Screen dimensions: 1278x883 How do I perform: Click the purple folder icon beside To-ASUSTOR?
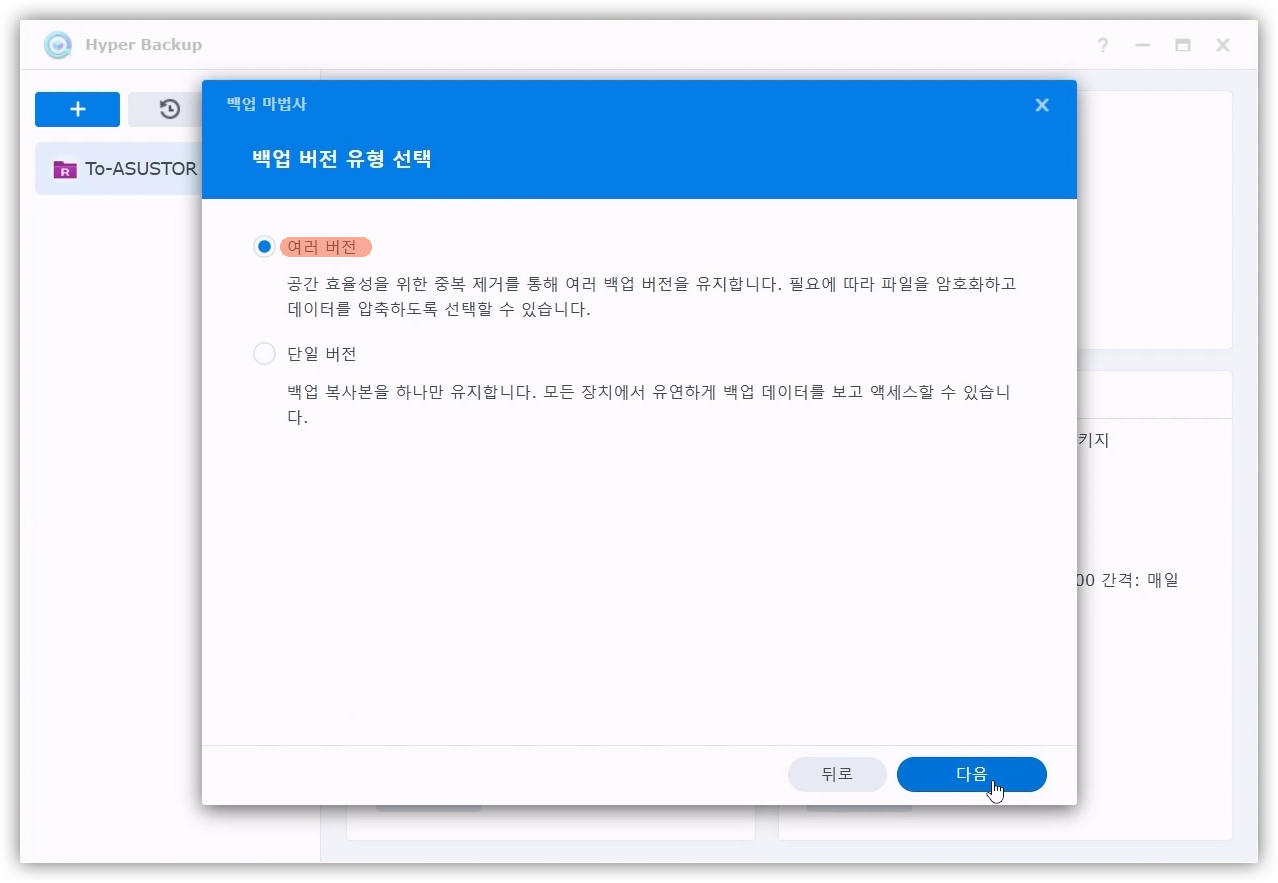pyautogui.click(x=65, y=169)
